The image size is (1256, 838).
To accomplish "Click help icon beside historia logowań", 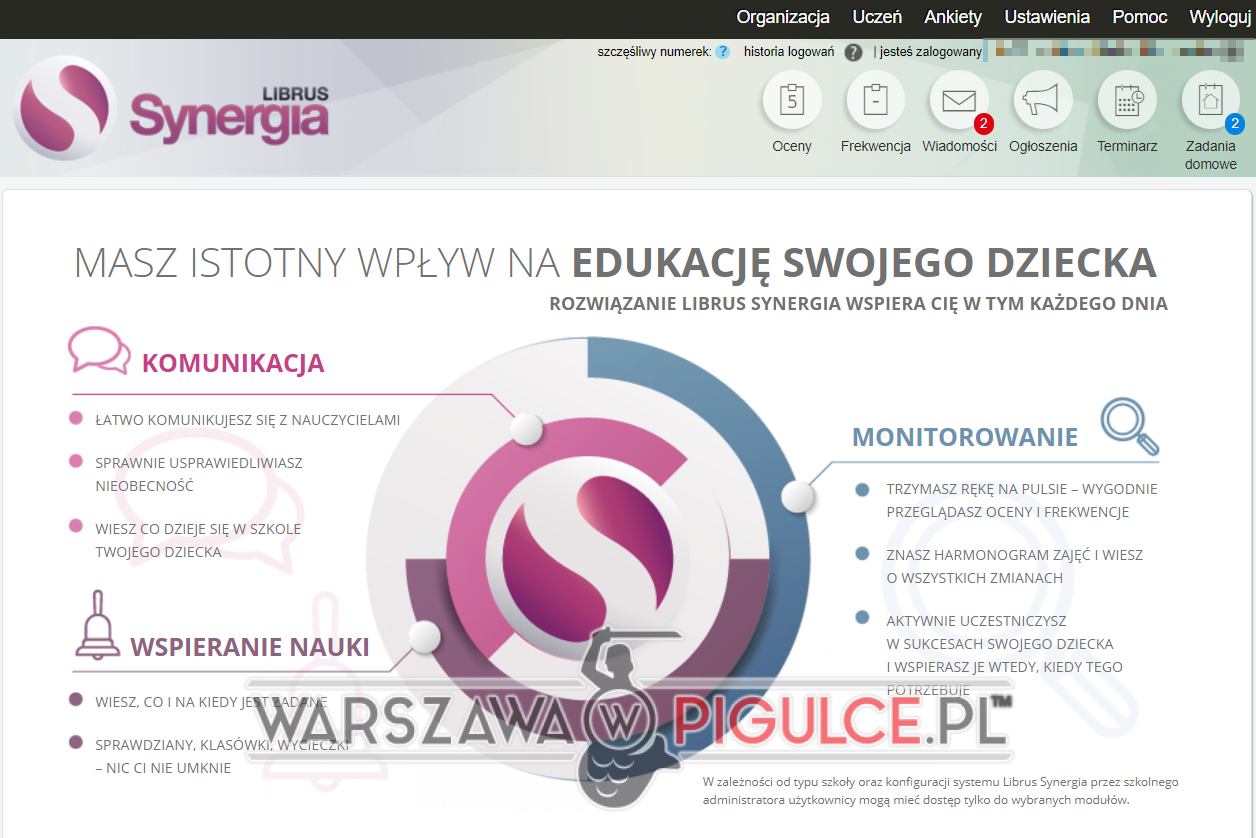I will click(x=853, y=52).
